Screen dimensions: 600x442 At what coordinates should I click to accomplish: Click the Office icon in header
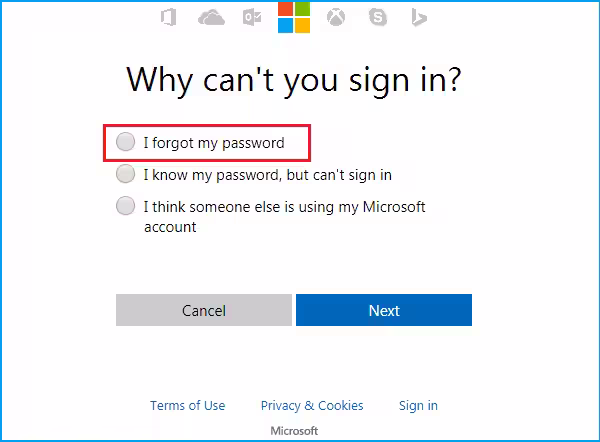point(168,17)
